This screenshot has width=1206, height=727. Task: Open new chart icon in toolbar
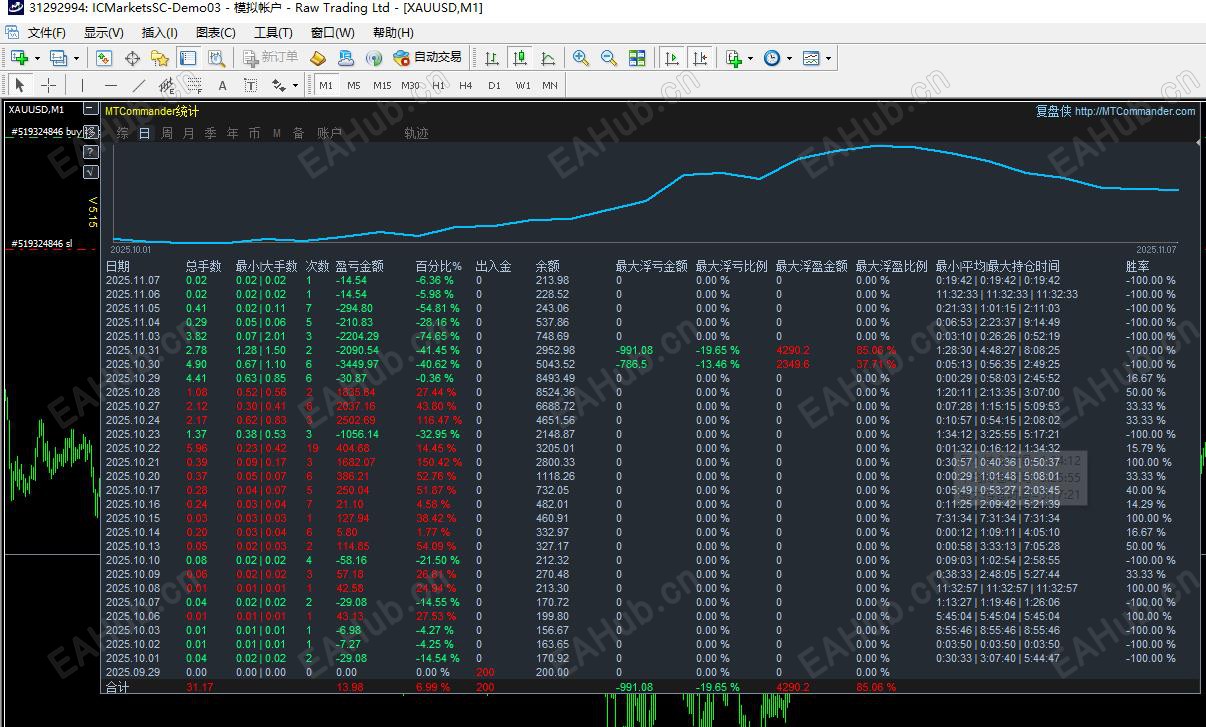point(19,58)
